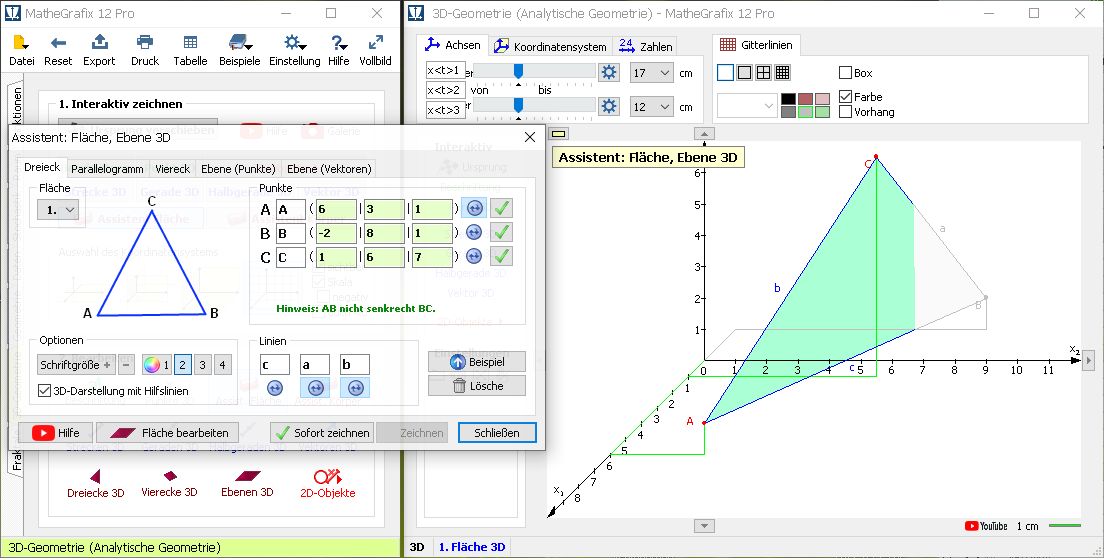Screen dimensions: 1104x558
Task: Click the swap icon under line c
Action: coord(275,387)
